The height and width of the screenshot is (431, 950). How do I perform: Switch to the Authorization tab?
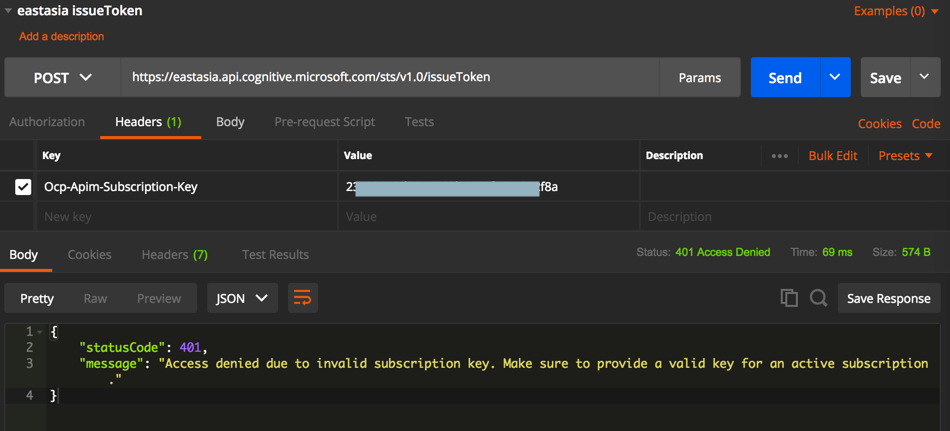47,122
